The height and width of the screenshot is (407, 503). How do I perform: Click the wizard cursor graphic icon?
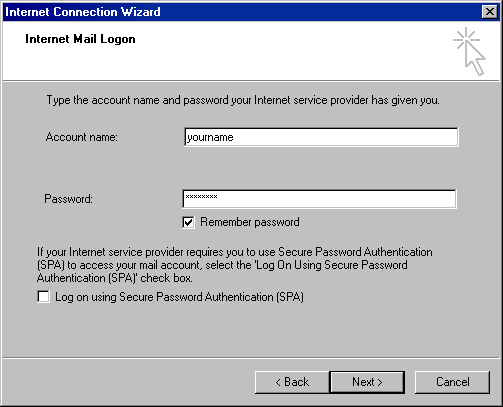coord(469,52)
